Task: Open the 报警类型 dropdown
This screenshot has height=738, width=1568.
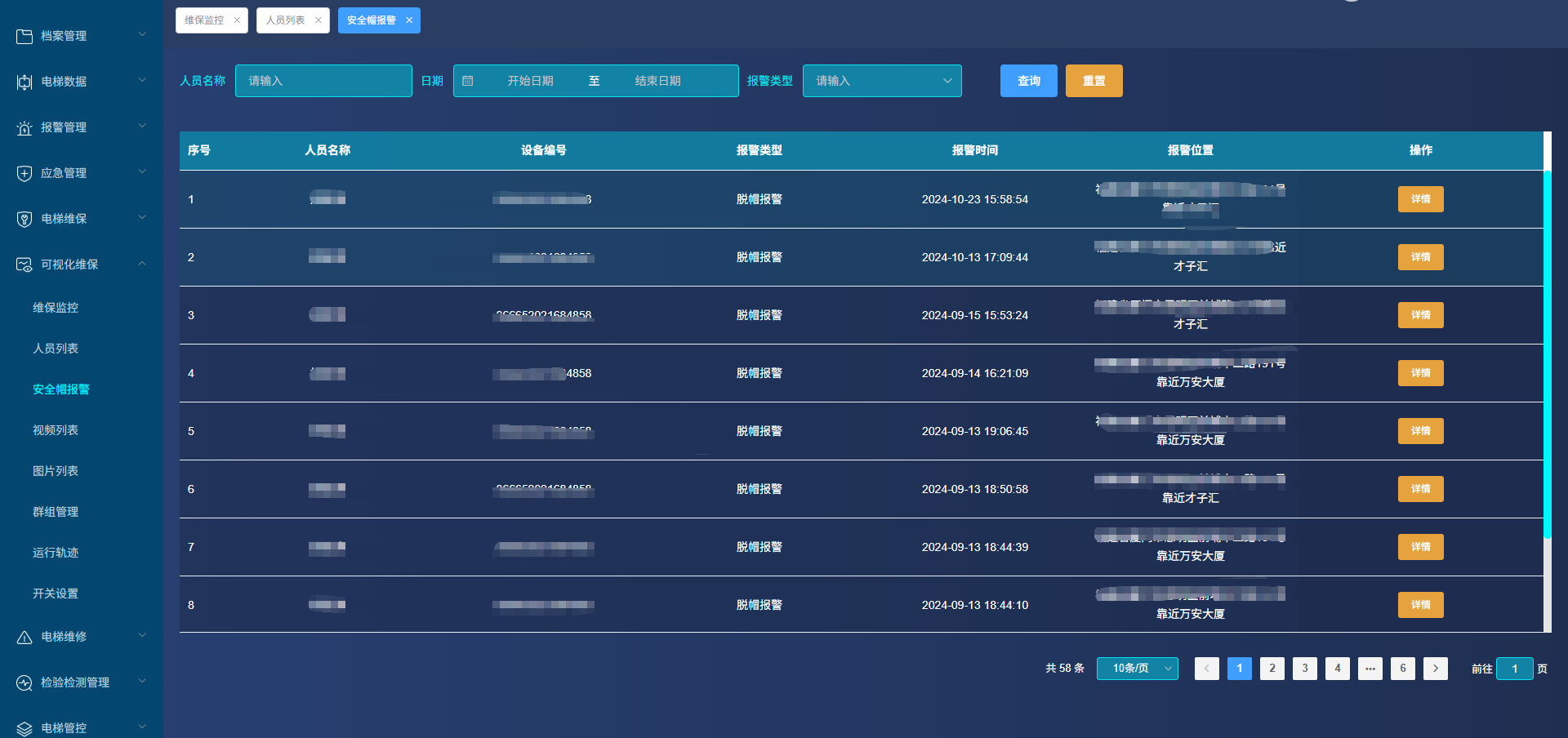Action: (x=882, y=81)
